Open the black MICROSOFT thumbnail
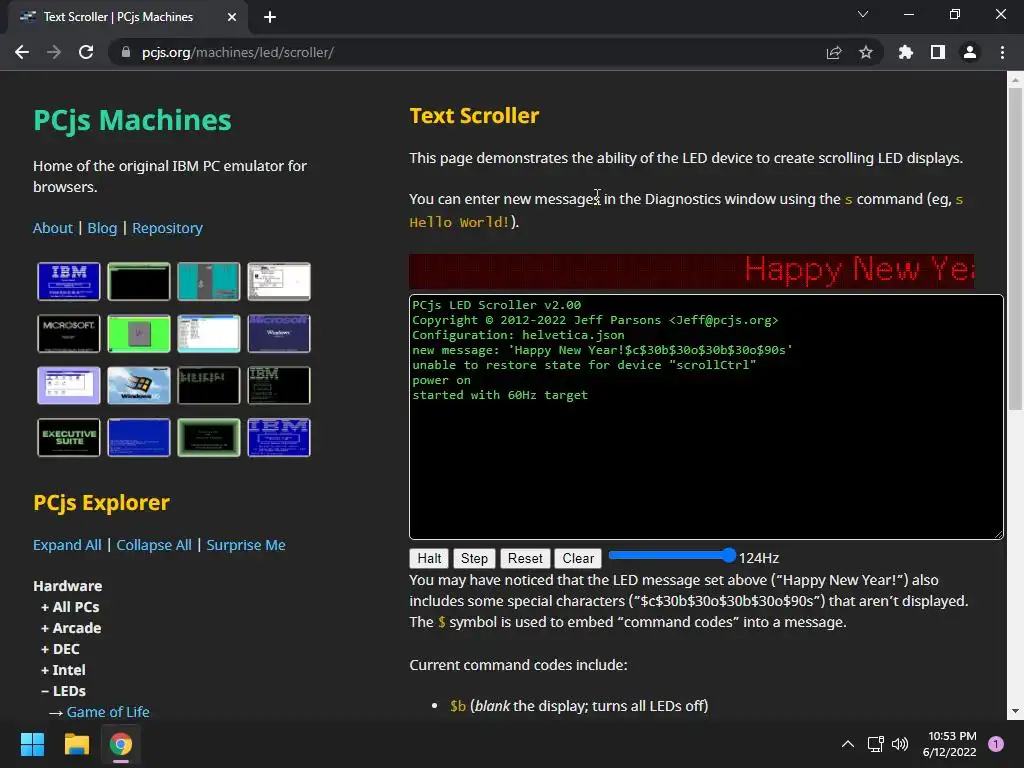 [x=69, y=333]
